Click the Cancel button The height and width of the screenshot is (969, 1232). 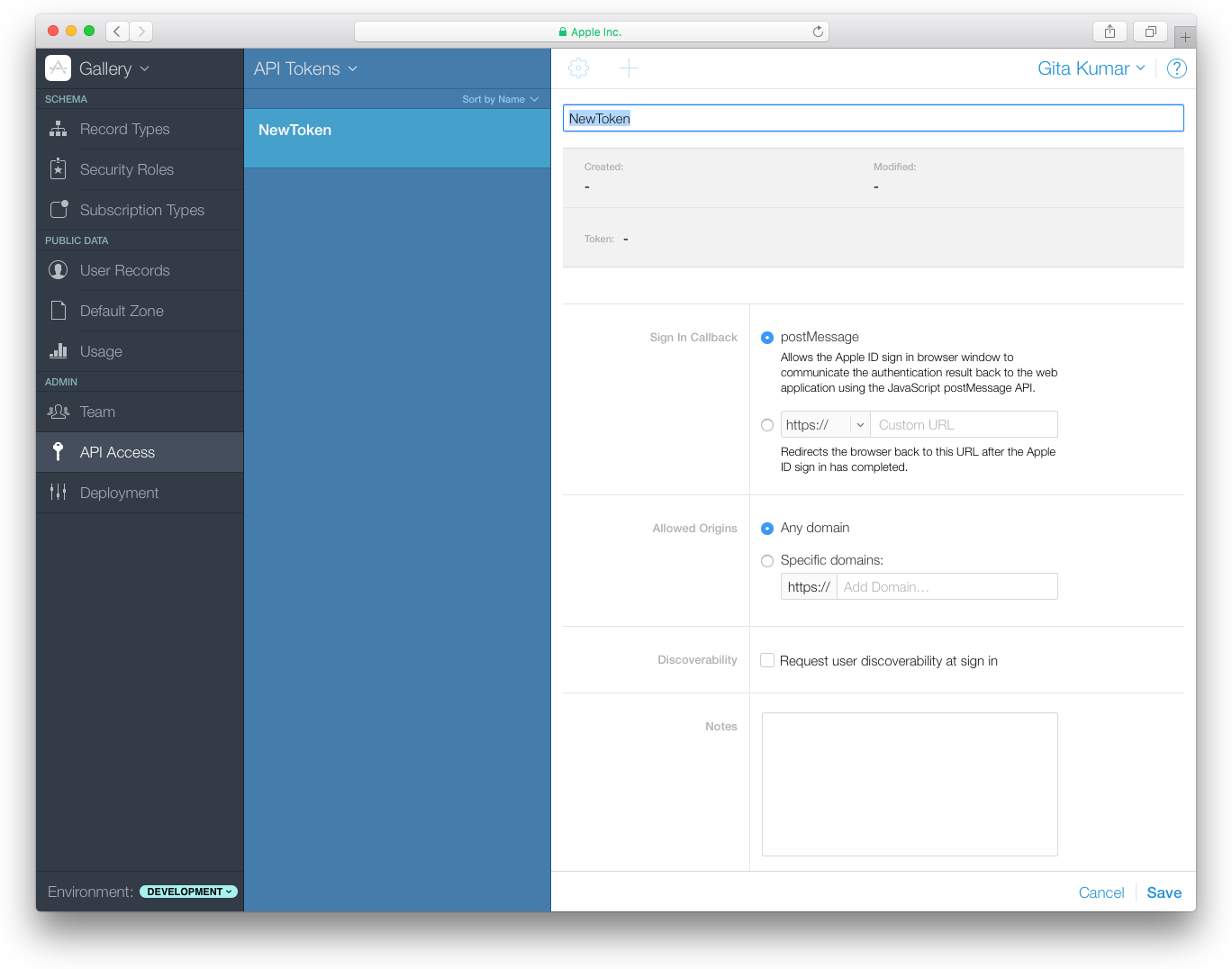[x=1101, y=892]
